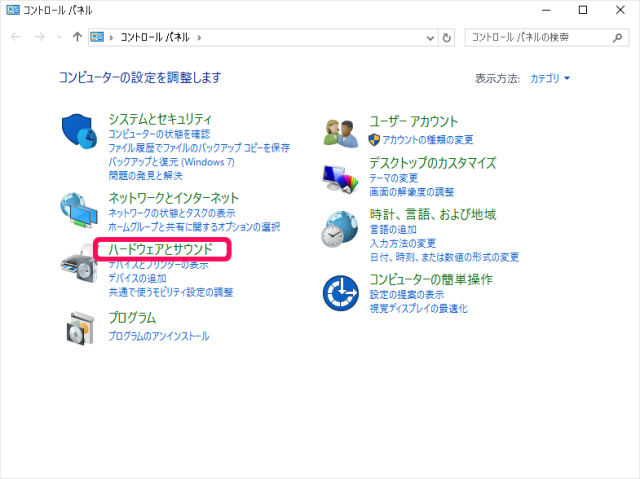Open 画面の解像度の調整 link
640x479 pixels.
coord(411,192)
